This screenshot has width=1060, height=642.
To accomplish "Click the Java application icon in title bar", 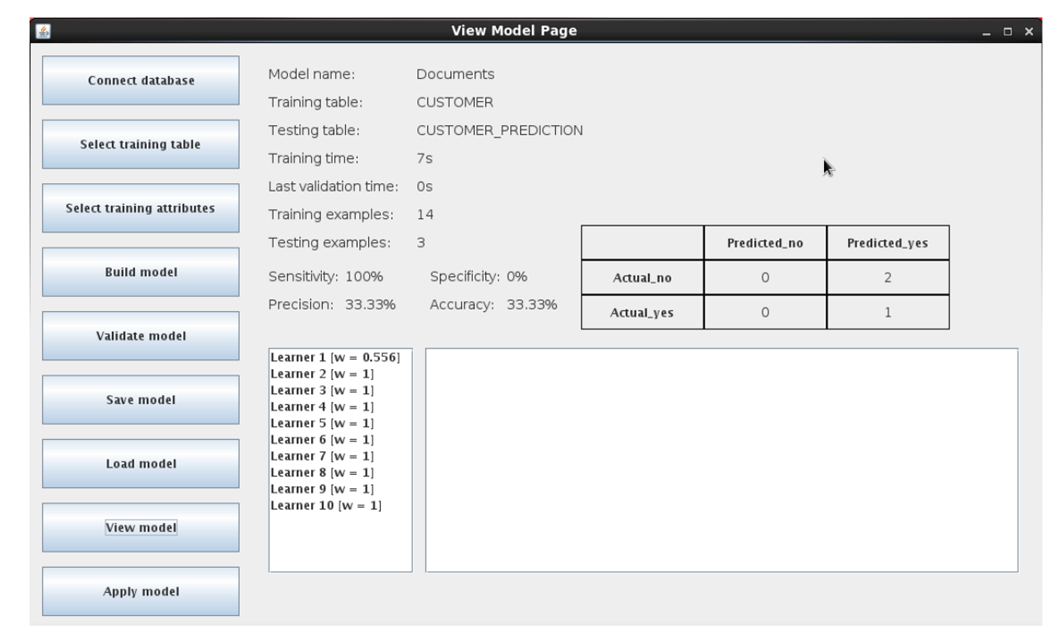I will point(43,31).
